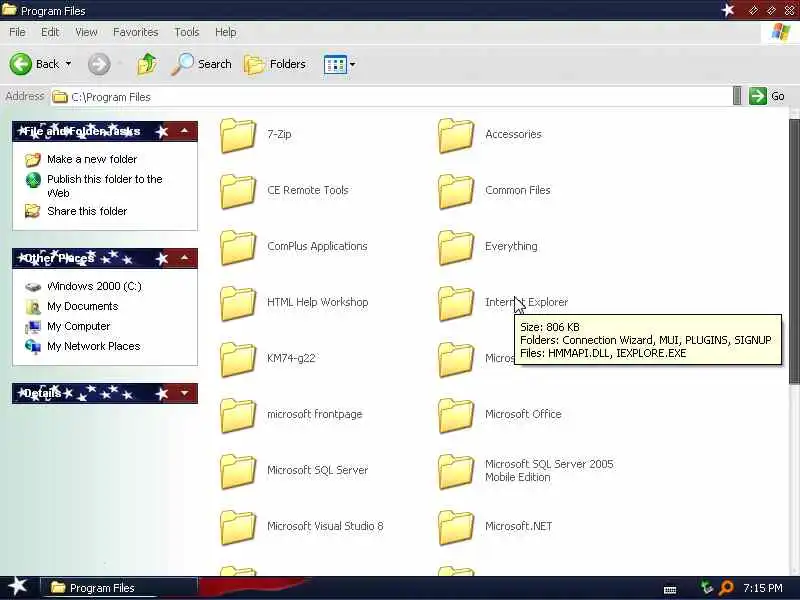Click the 7:15 PM clock
The width and height of the screenshot is (800, 600).
[763, 588]
